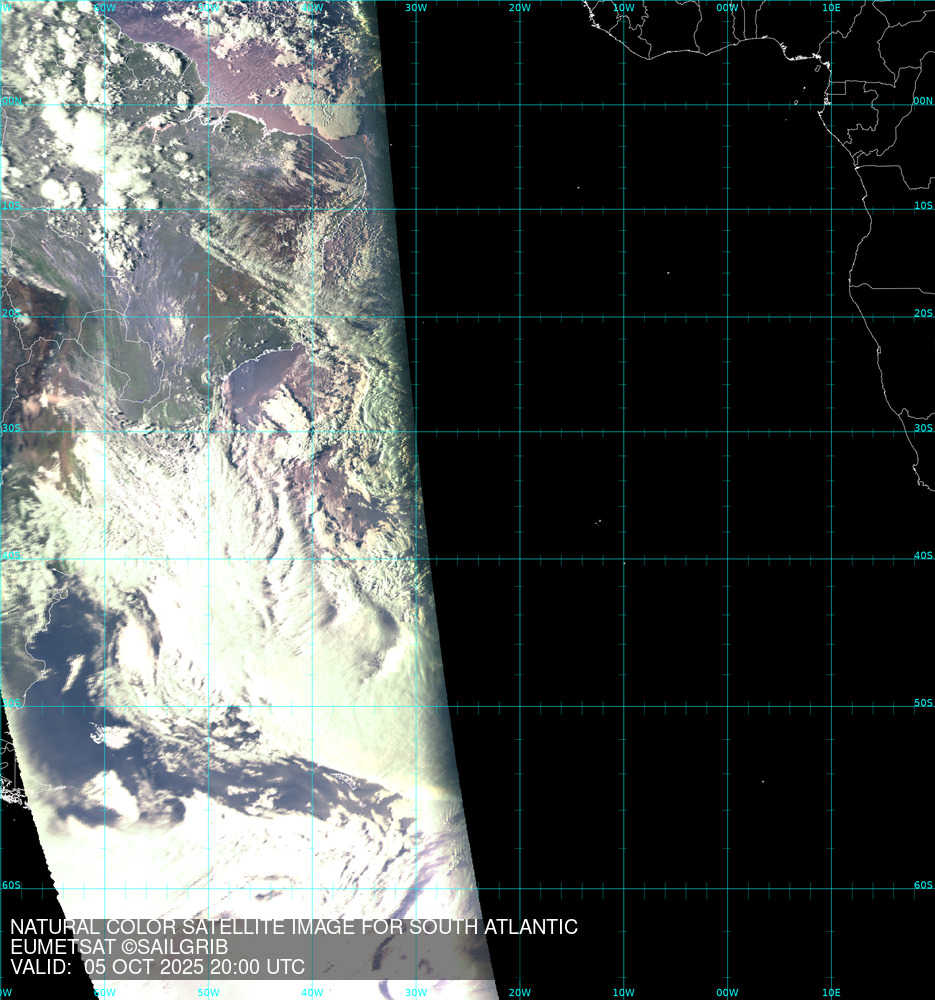Click the 10E longitude label along the top
The width and height of the screenshot is (935, 1000).
[830, 8]
